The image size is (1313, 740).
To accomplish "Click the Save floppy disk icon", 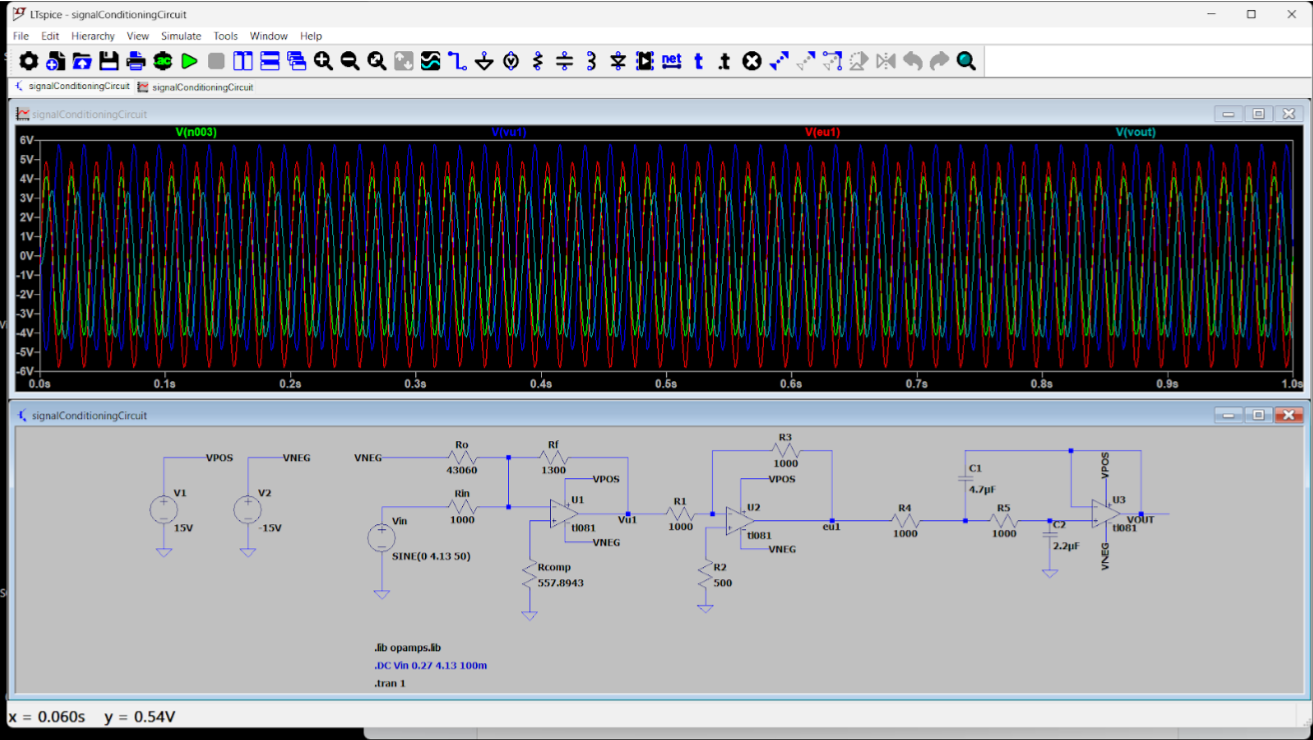I will click(x=109, y=61).
